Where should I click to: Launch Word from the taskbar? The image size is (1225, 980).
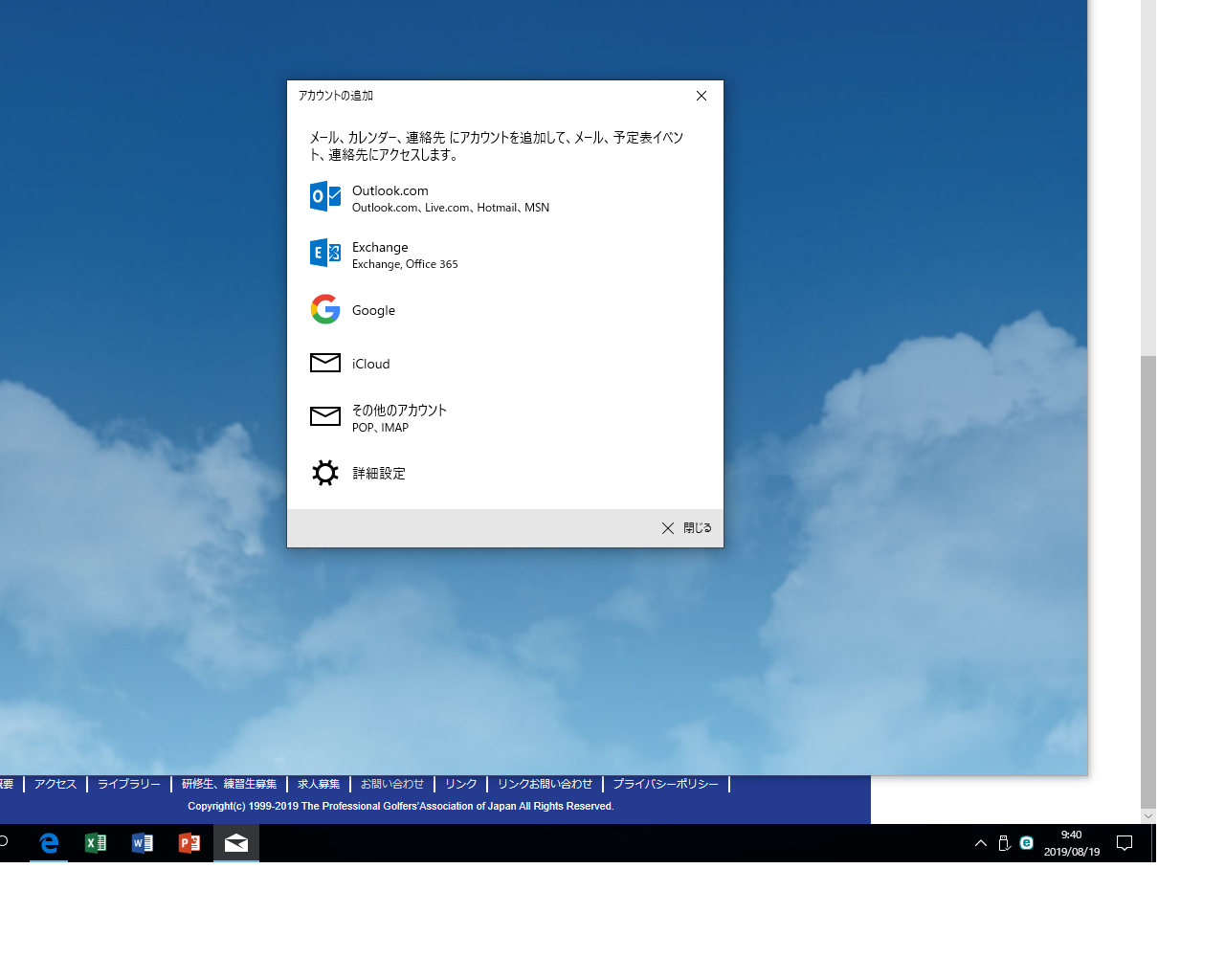pyautogui.click(x=143, y=843)
